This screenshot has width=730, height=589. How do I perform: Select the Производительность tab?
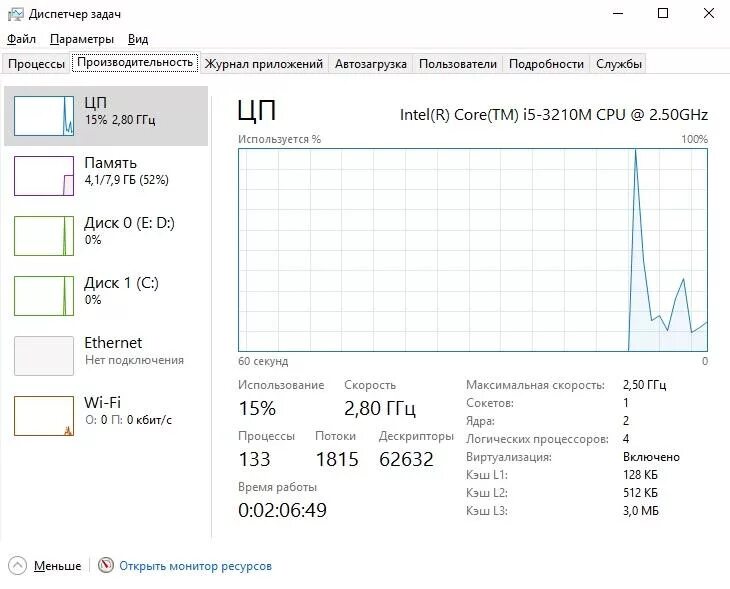pyautogui.click(x=135, y=62)
